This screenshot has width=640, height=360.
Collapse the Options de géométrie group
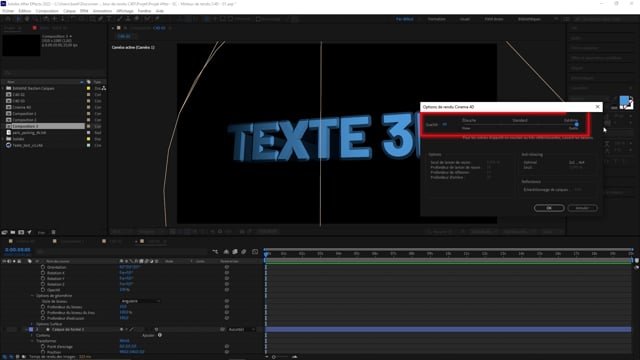coord(32,296)
